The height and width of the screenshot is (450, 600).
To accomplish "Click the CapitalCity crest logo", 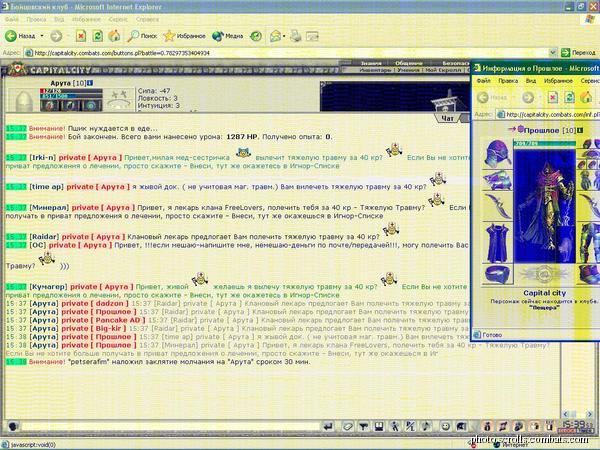I will pyautogui.click(x=16, y=69).
